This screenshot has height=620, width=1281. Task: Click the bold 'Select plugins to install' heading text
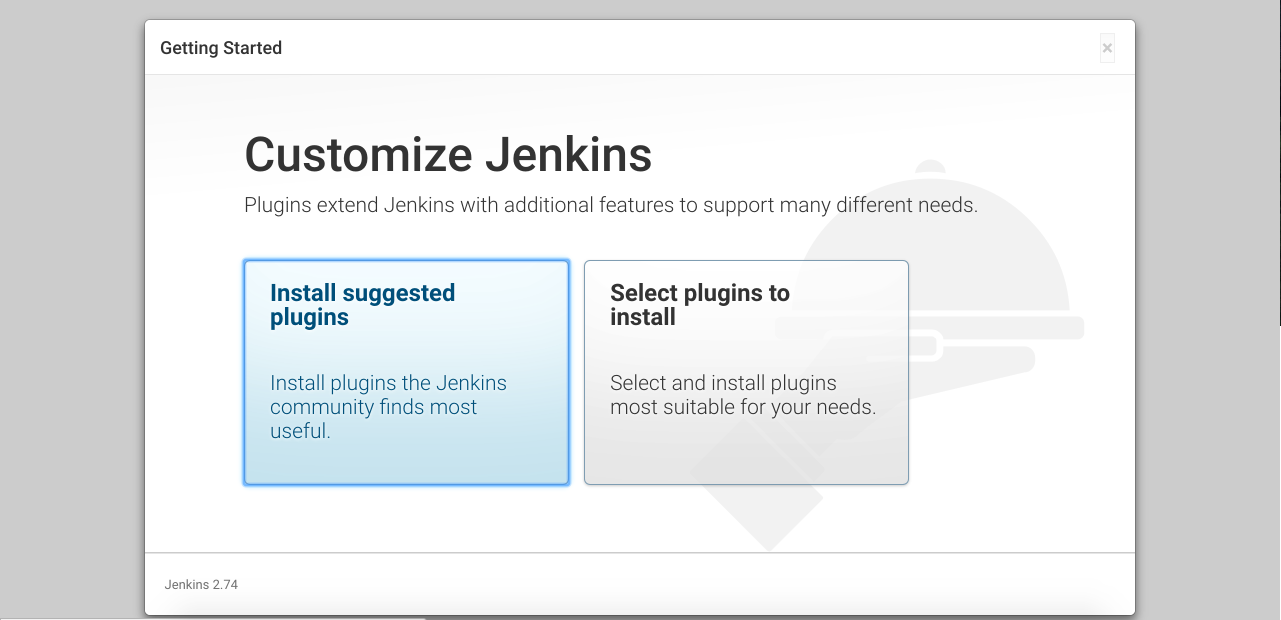[700, 305]
